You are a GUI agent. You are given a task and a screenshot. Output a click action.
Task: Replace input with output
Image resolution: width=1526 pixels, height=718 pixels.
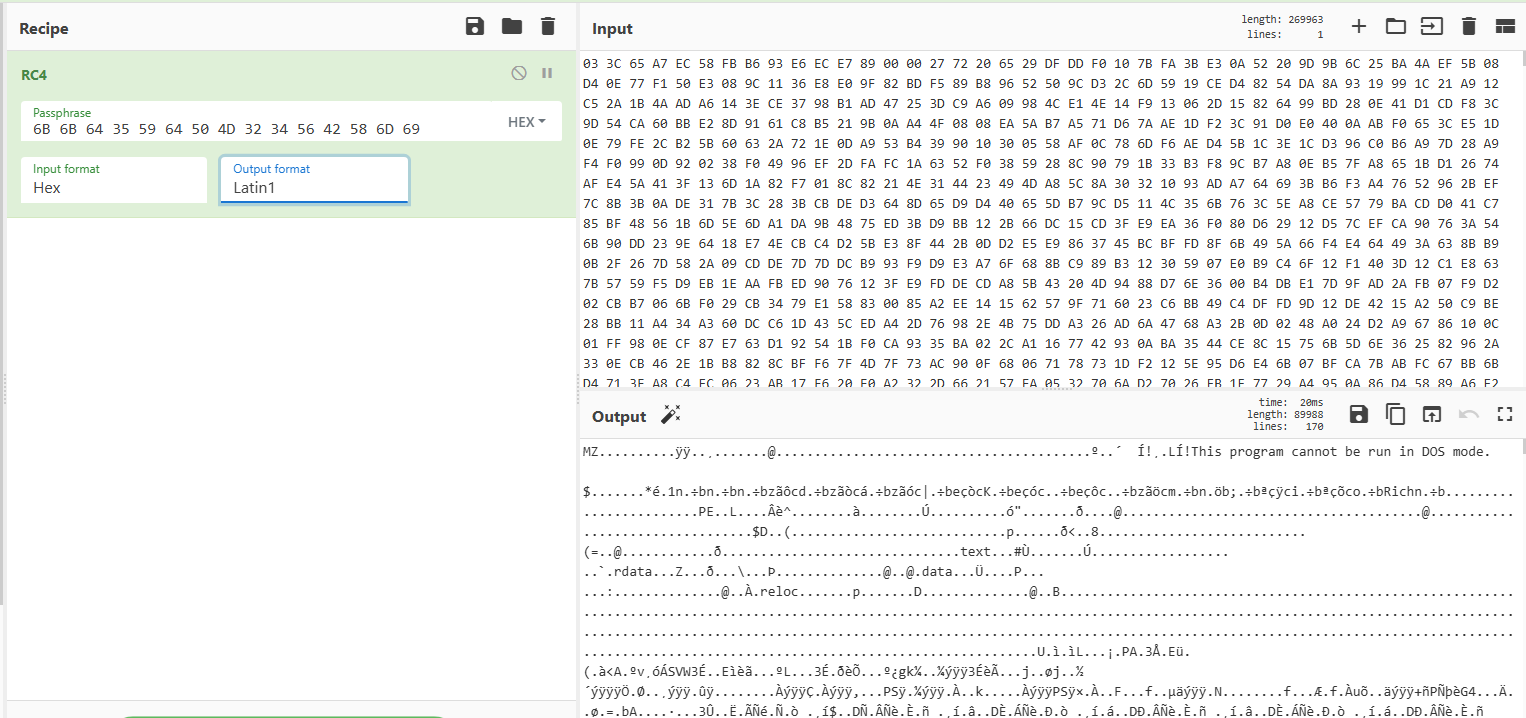click(1432, 414)
